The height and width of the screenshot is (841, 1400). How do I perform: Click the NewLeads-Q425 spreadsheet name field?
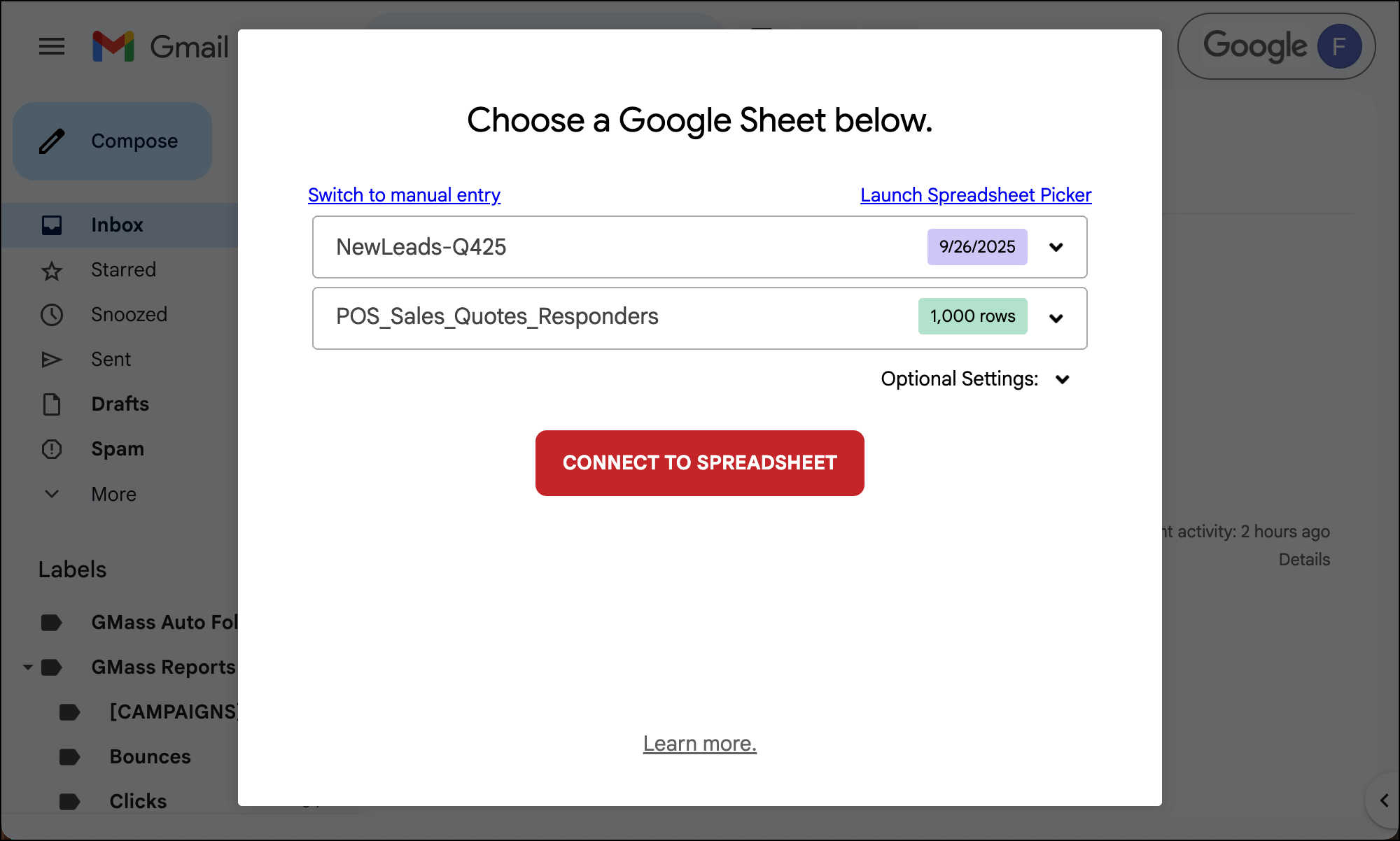(490, 247)
